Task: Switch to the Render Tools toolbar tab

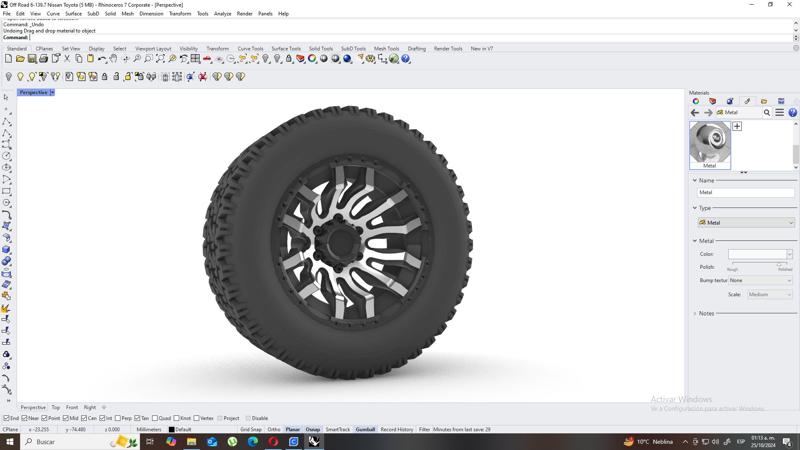Action: (x=448, y=48)
